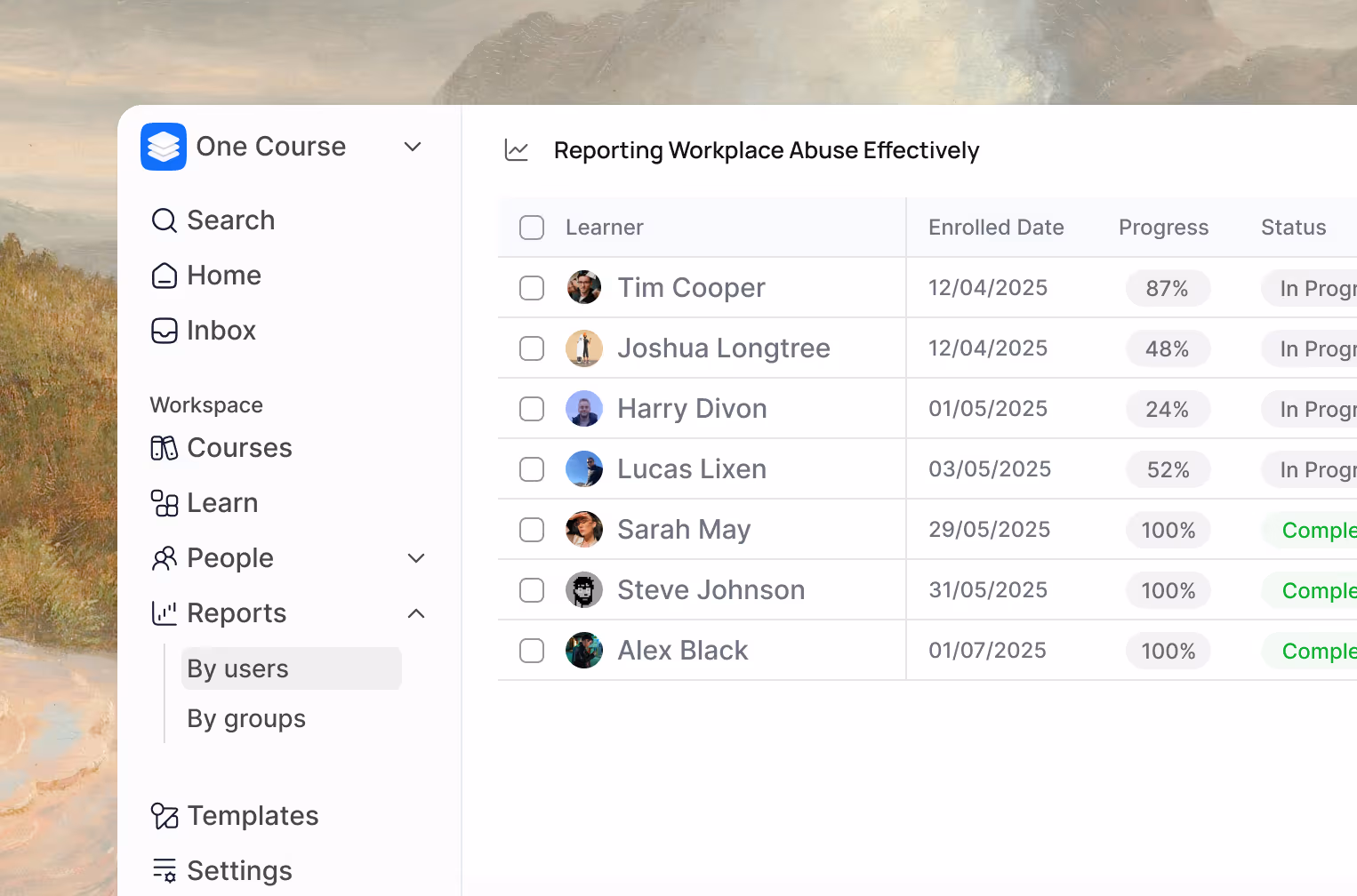Collapse the Reports section
This screenshot has height=896, width=1357.
415,612
